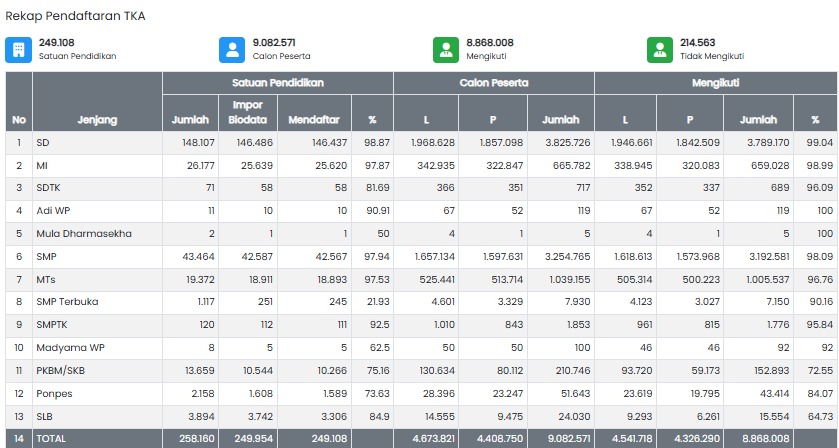Click the Mengikuti group header
Viewport: 839px width, 448px height.
pyautogui.click(x=715, y=83)
